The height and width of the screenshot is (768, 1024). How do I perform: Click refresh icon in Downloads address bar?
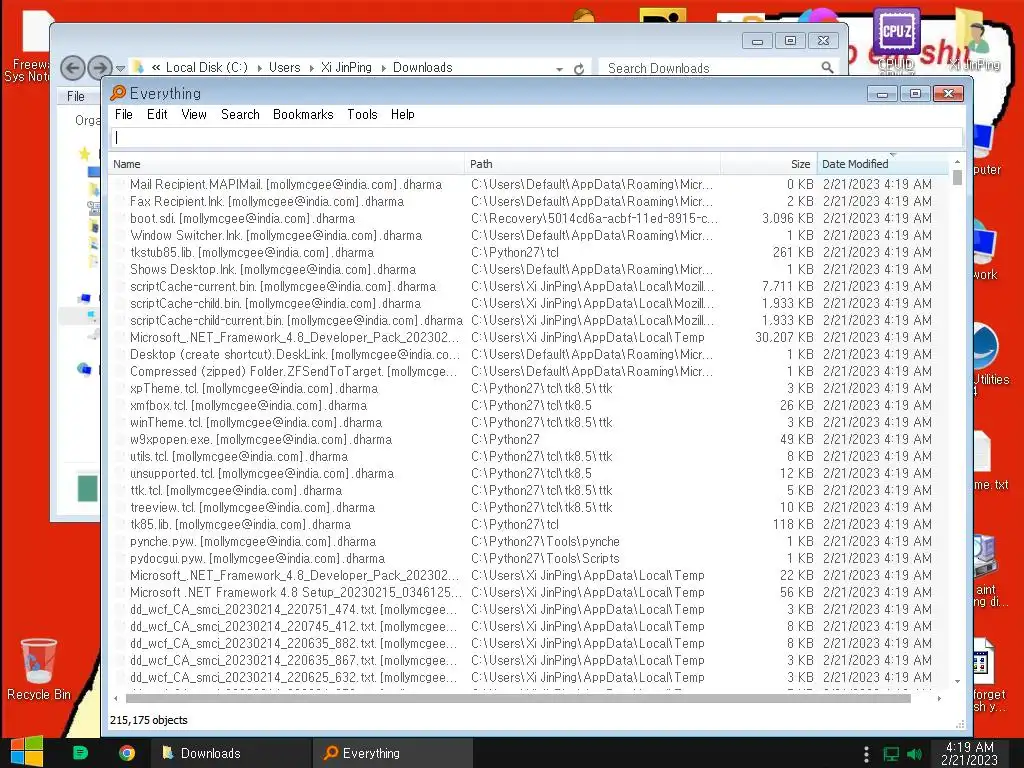pos(579,69)
